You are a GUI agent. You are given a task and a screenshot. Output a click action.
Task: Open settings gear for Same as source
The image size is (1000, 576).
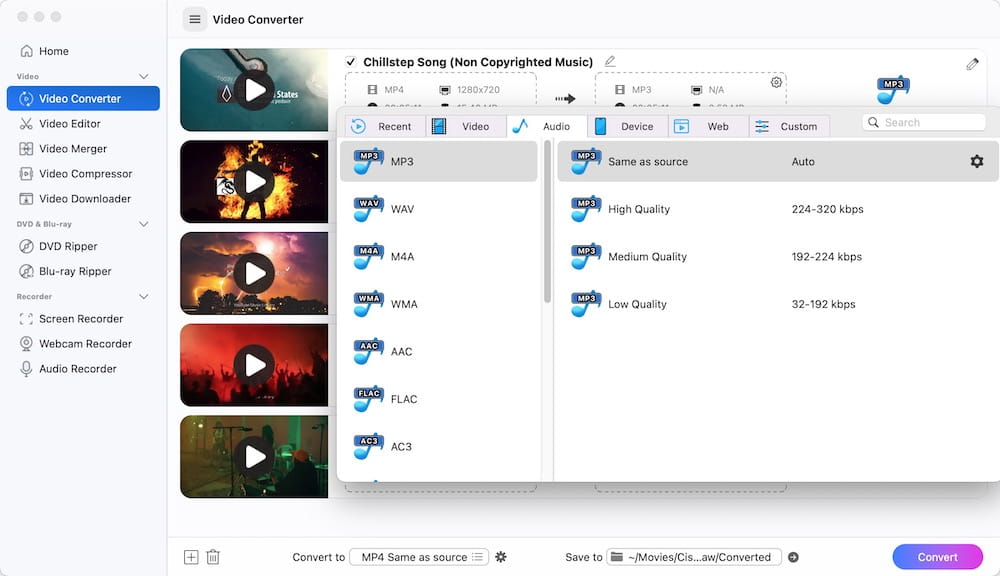tap(976, 161)
